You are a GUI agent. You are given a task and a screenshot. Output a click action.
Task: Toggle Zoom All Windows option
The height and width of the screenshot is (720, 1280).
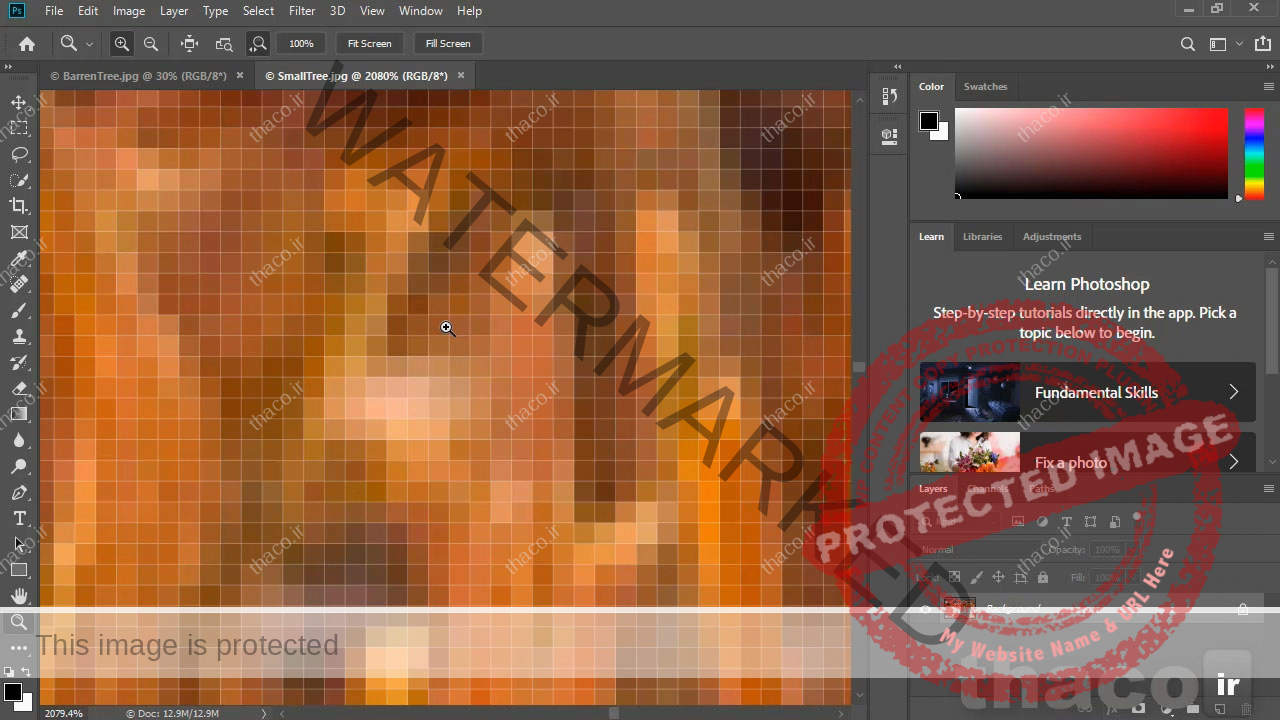tap(224, 43)
